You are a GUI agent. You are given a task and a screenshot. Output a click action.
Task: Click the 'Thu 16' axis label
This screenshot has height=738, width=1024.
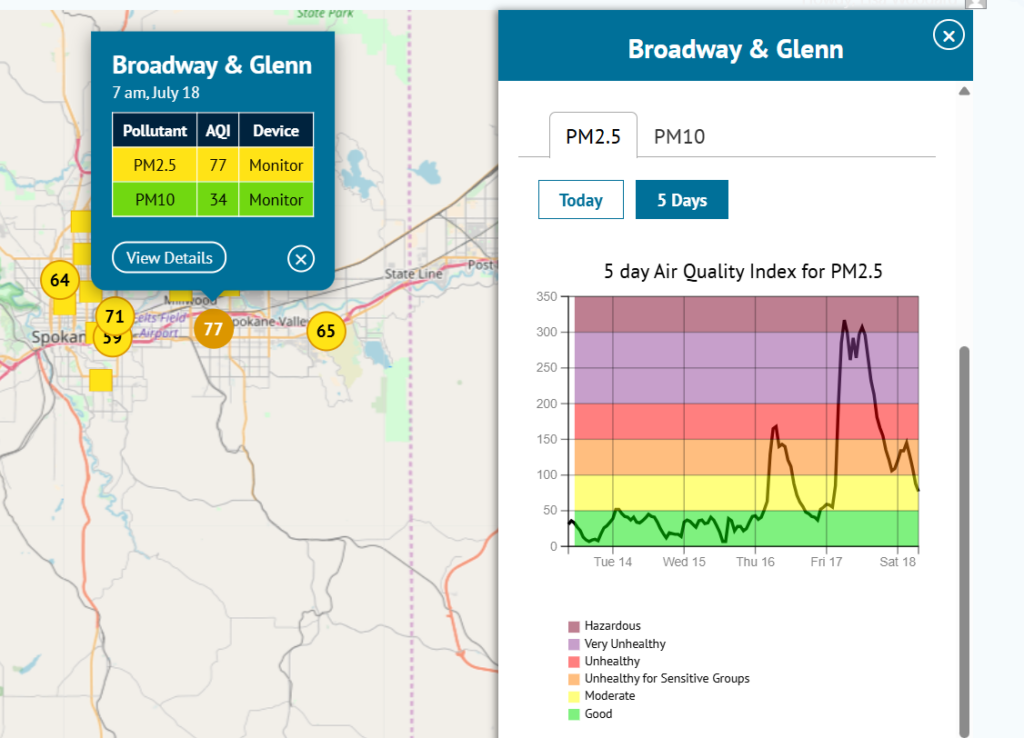click(x=755, y=562)
